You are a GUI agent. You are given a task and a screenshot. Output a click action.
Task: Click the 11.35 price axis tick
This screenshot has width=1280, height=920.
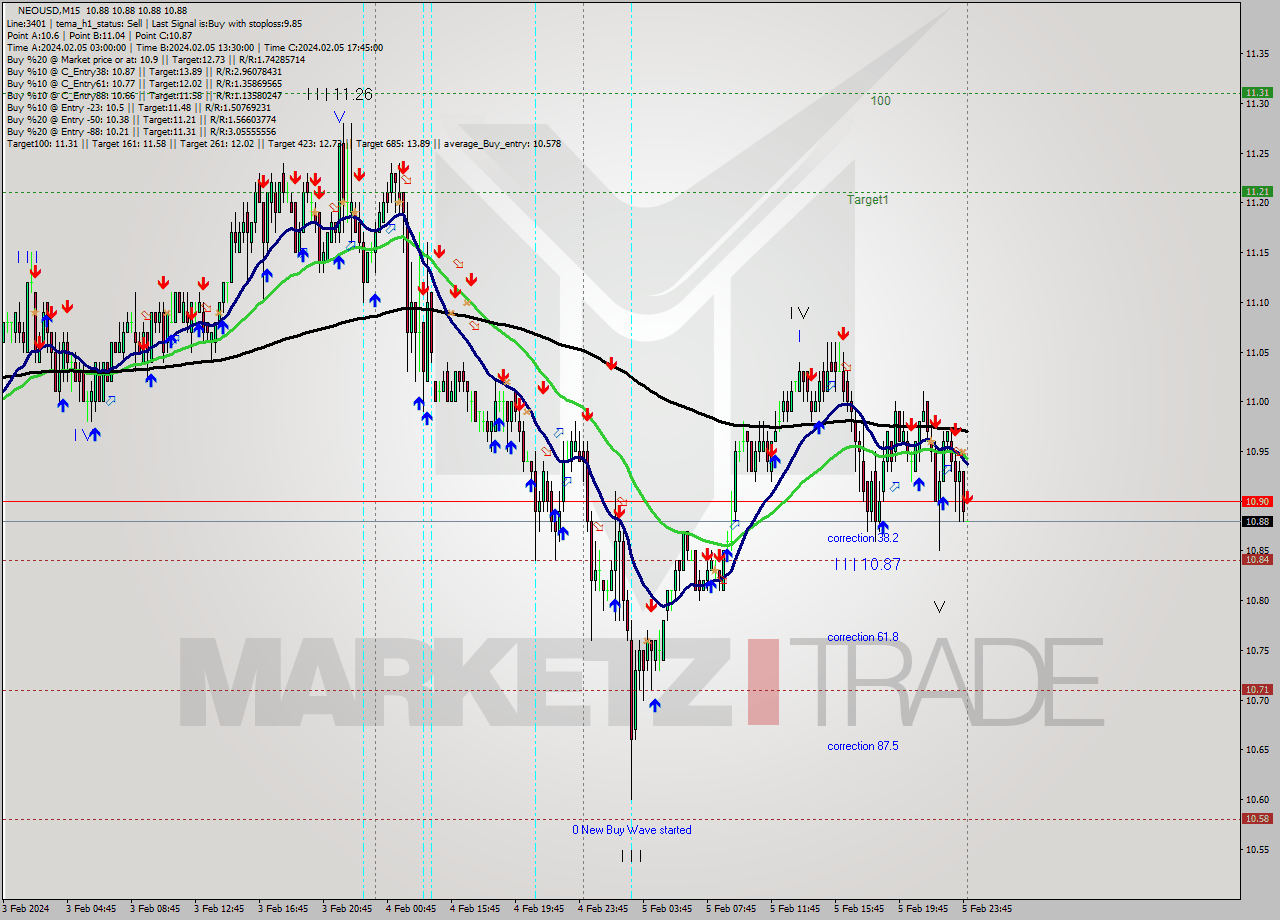pos(1257,53)
